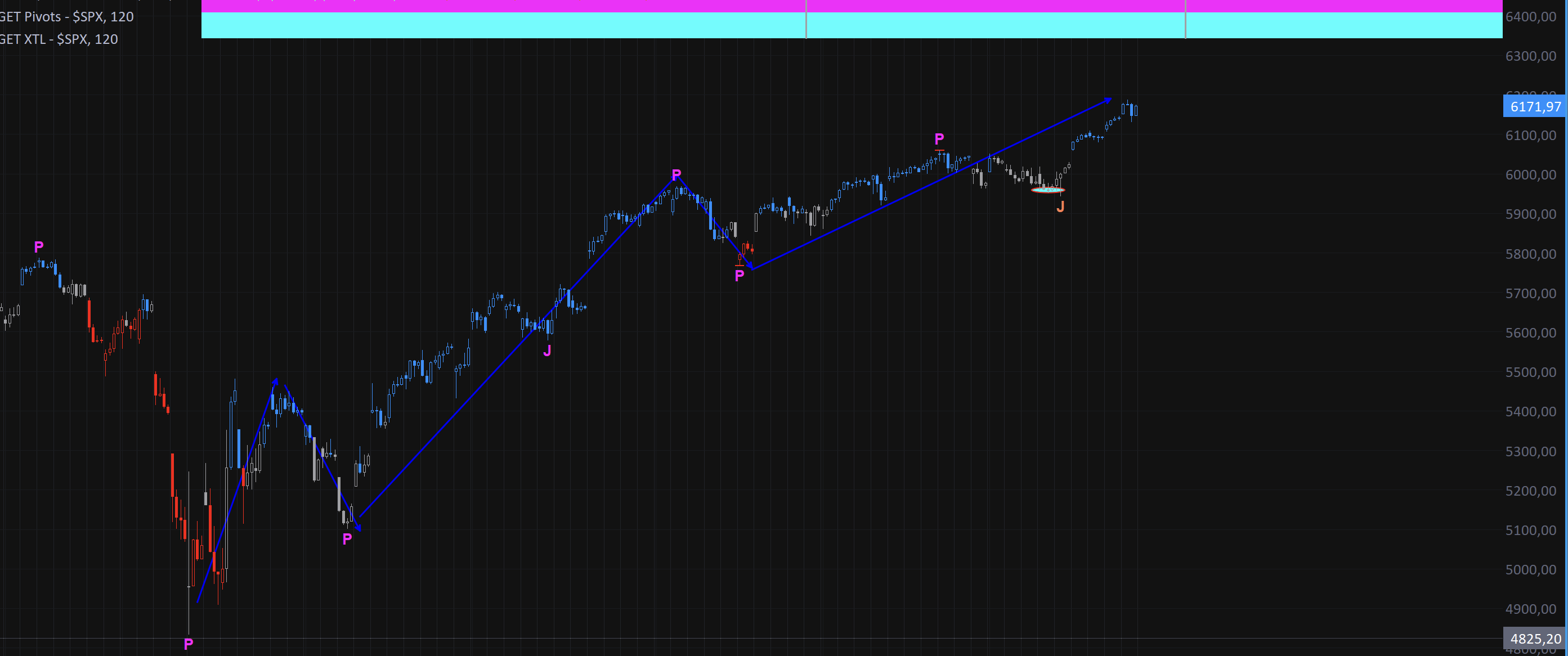Screen dimensions: 1568x656
Task: Click the 5100,00 price axis label
Action: pyautogui.click(x=1530, y=530)
